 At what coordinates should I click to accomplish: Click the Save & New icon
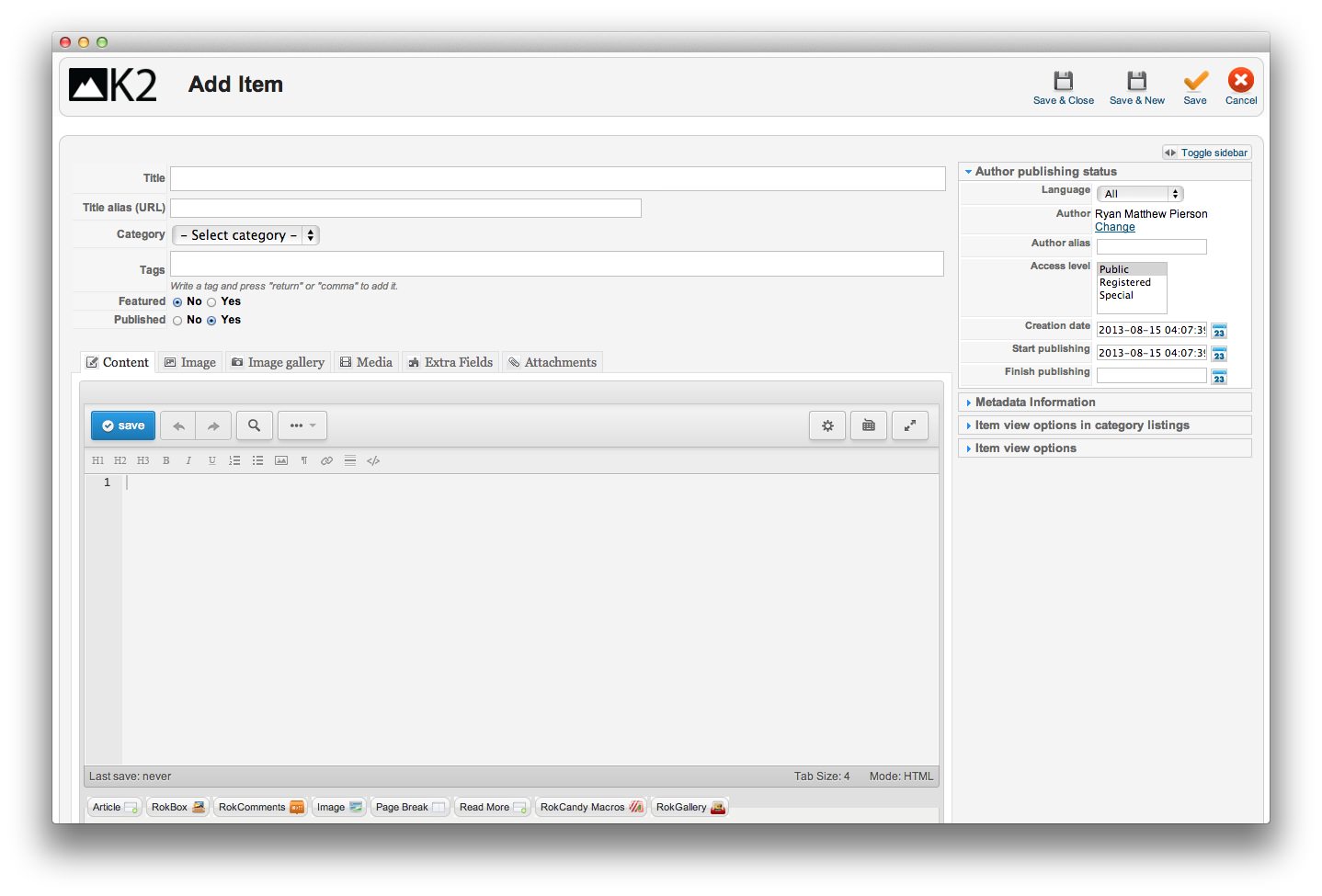(x=1136, y=81)
